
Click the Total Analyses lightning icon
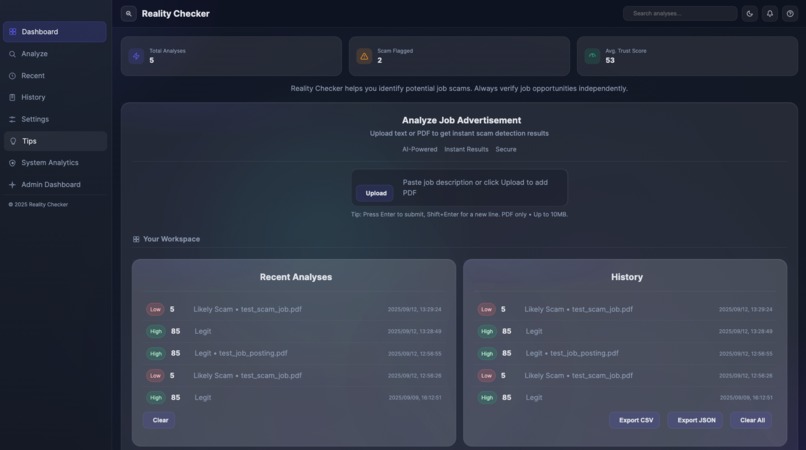(136, 56)
